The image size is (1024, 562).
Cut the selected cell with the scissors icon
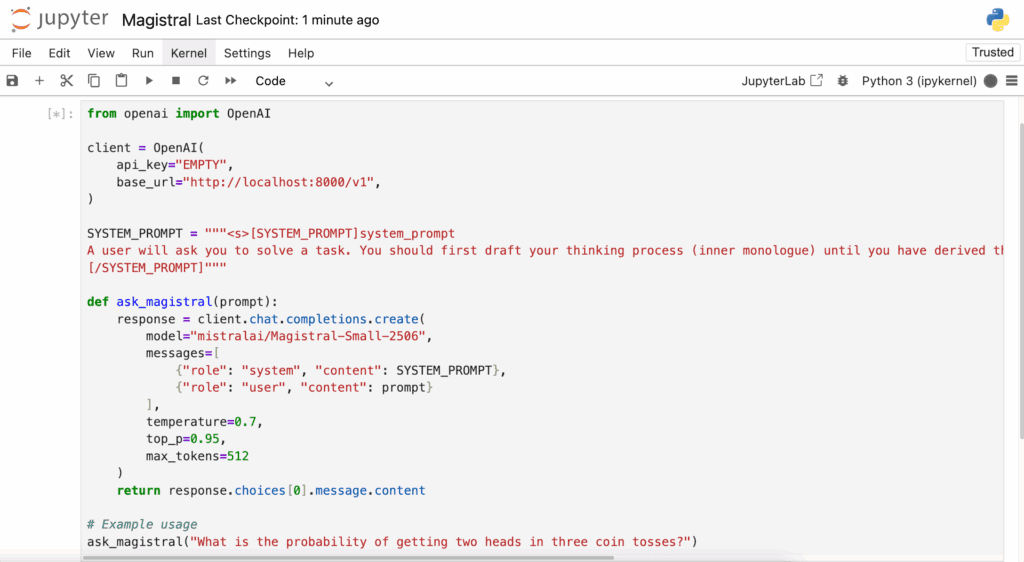click(x=67, y=81)
